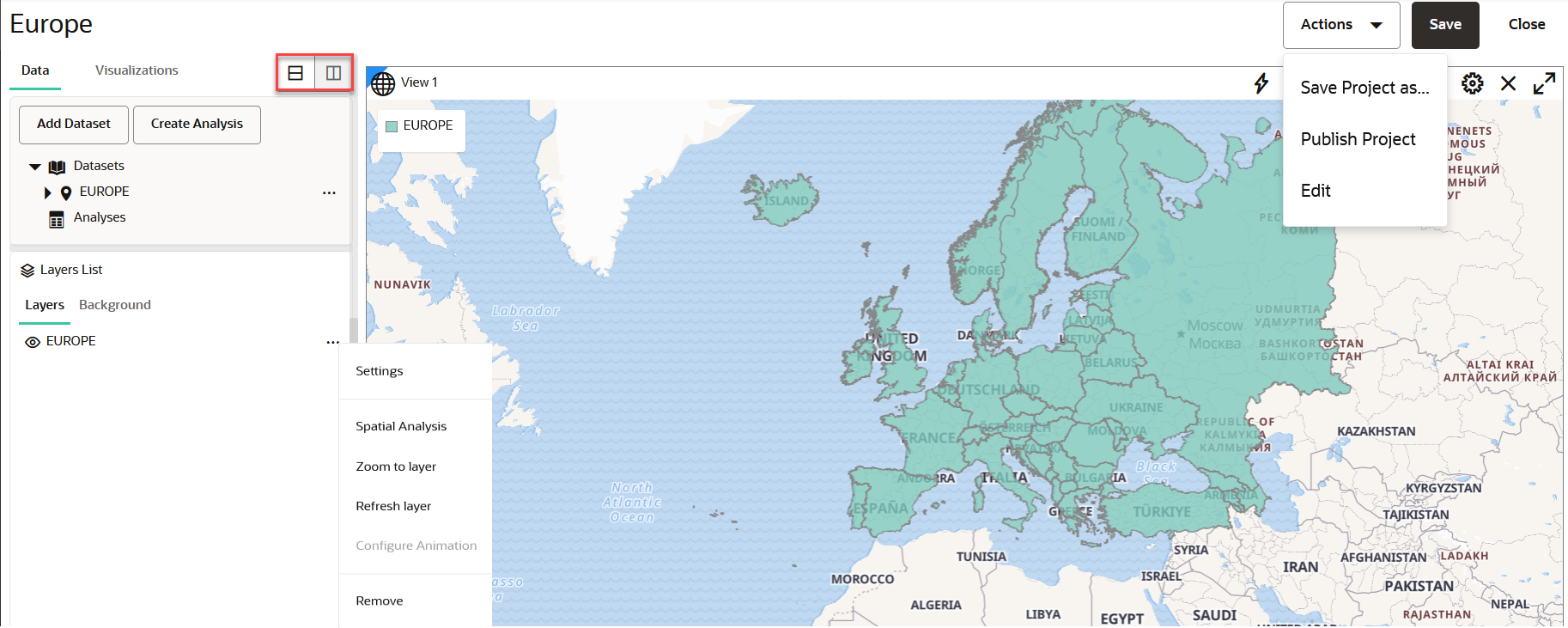Close View 1 with the X icon

click(x=1508, y=83)
